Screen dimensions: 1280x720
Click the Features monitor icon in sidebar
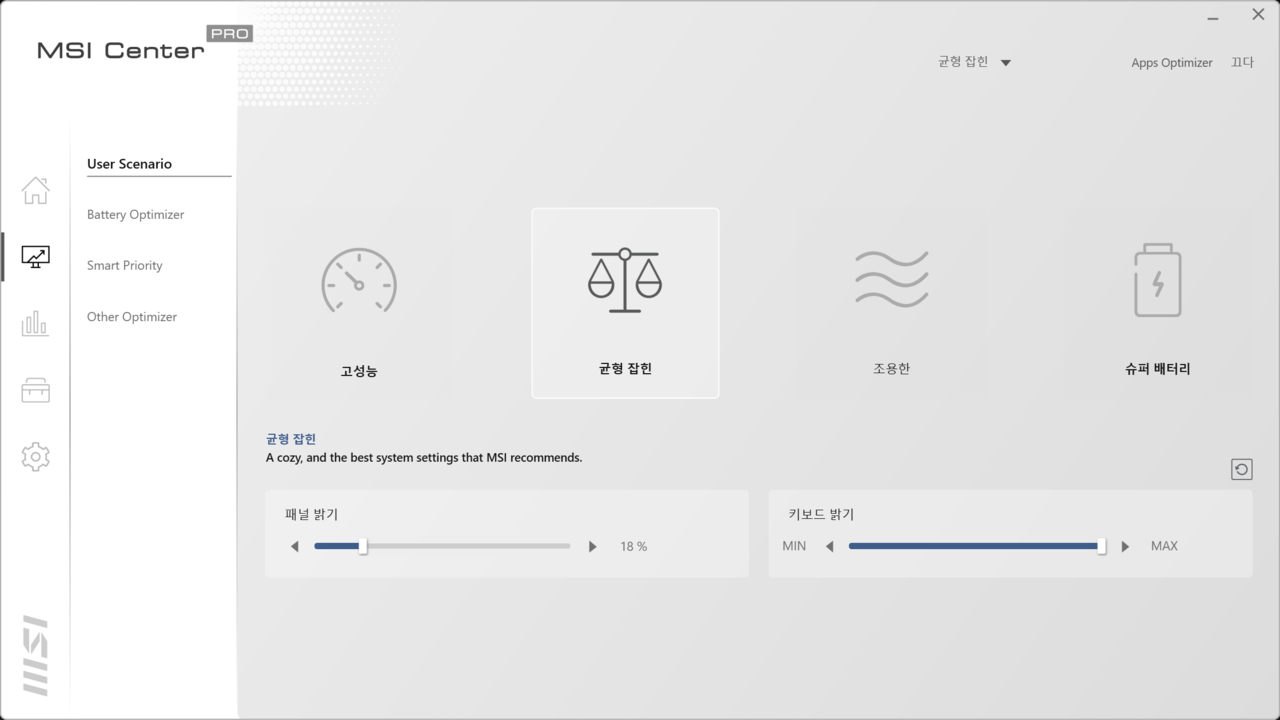35,257
